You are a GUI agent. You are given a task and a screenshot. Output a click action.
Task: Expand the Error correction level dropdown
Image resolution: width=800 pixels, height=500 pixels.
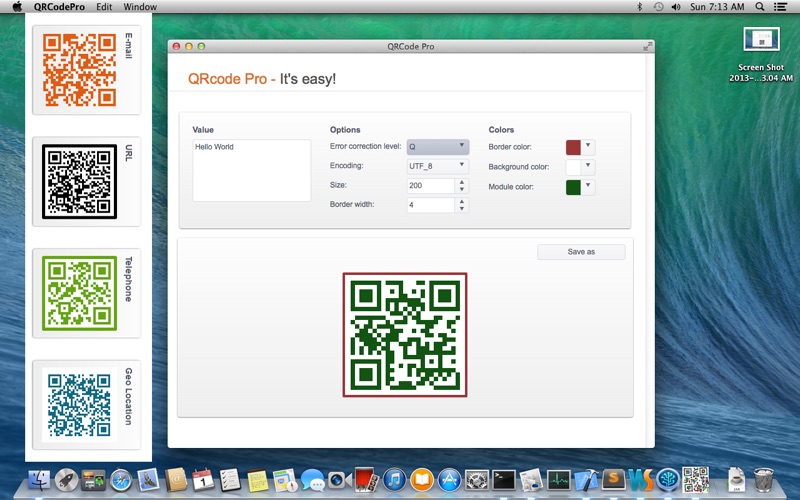pyautogui.click(x=438, y=146)
